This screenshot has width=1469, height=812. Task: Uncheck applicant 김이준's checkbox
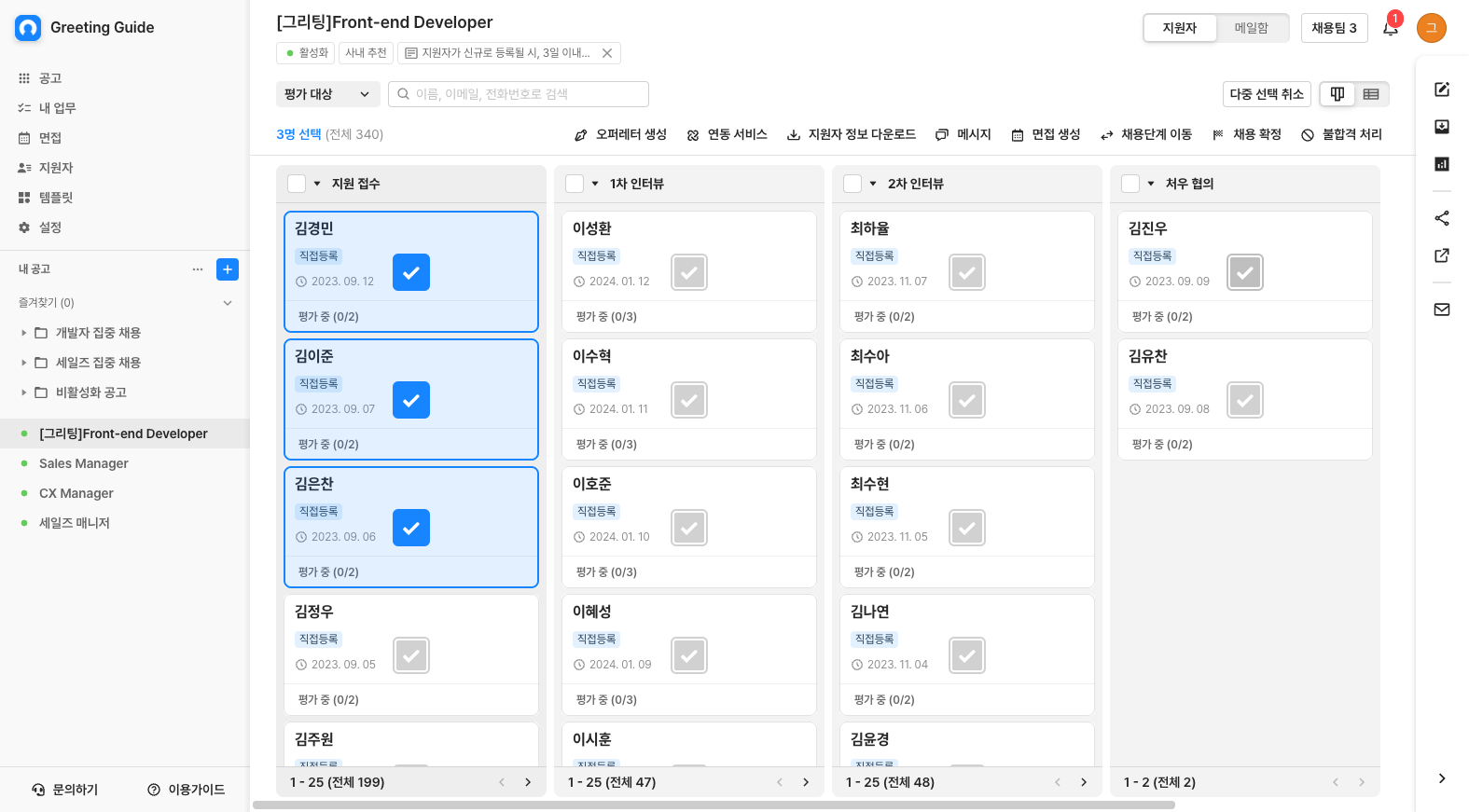(411, 400)
